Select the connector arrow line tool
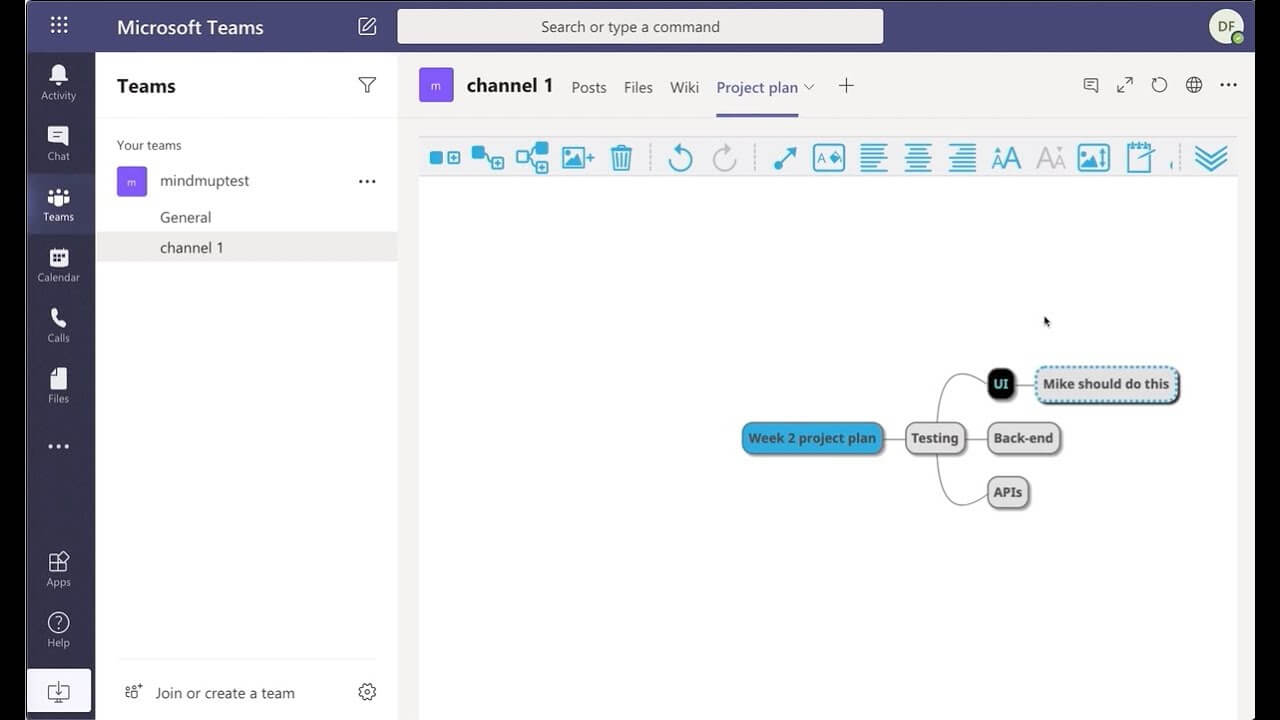The image size is (1280, 720). [785, 157]
